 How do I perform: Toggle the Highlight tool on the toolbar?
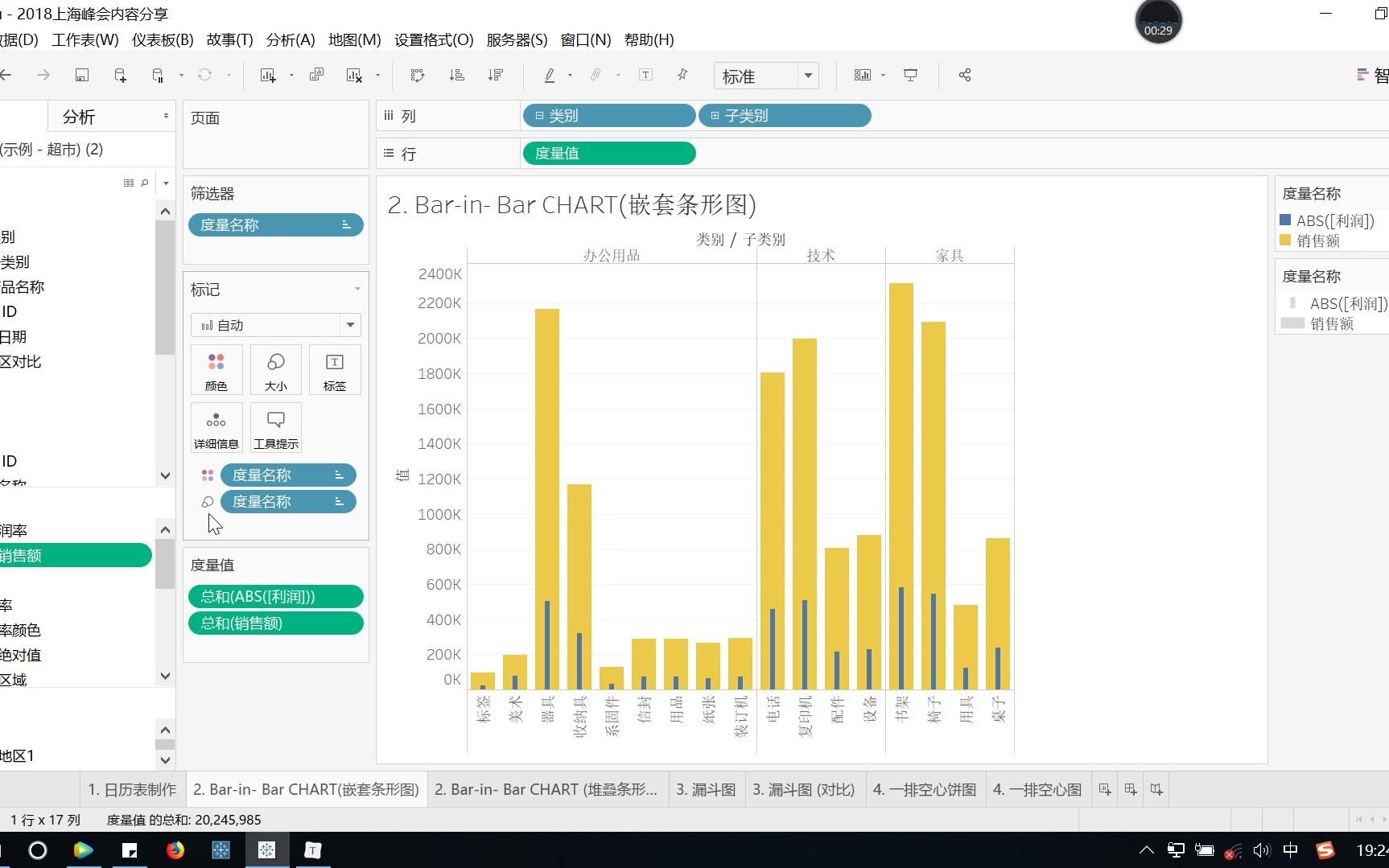tap(550, 75)
